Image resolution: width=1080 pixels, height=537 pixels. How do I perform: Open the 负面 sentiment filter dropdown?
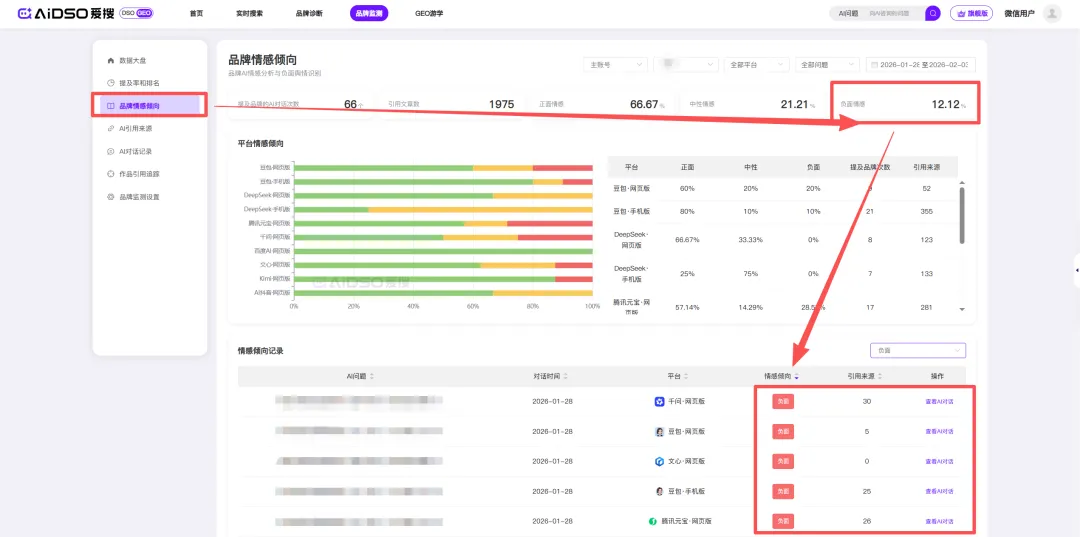917,350
